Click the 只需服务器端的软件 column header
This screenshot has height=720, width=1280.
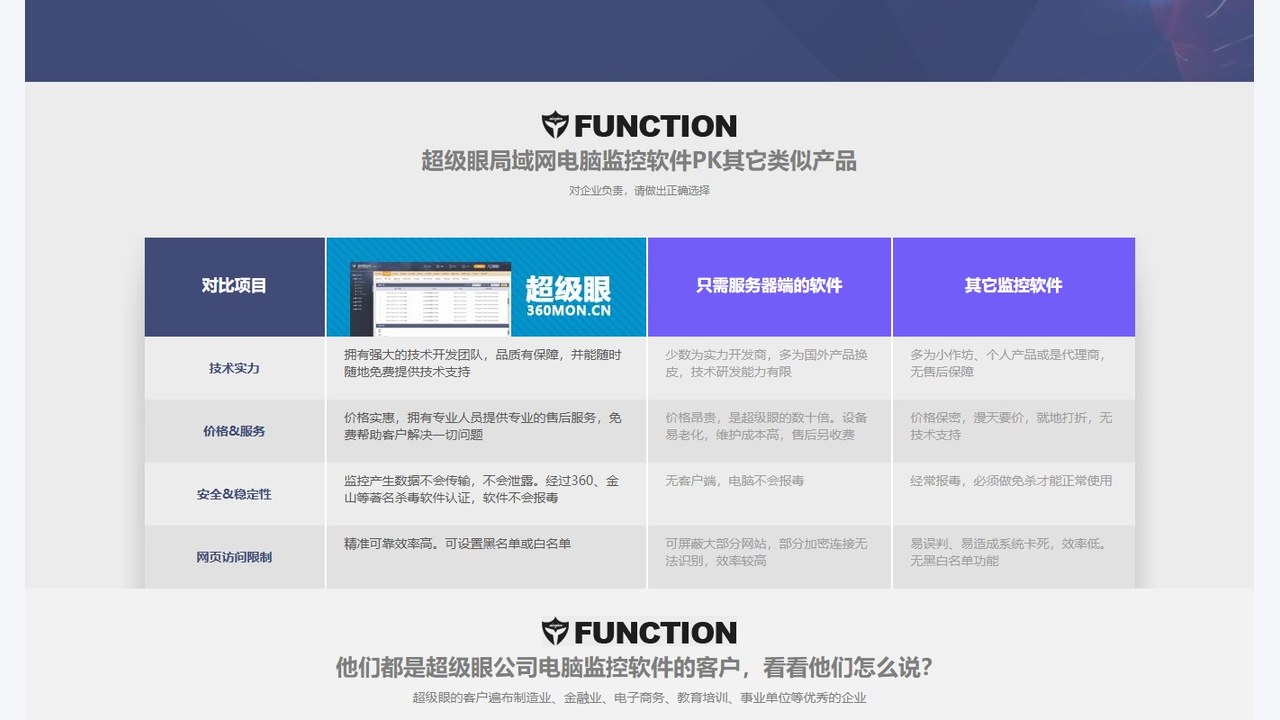pos(769,287)
